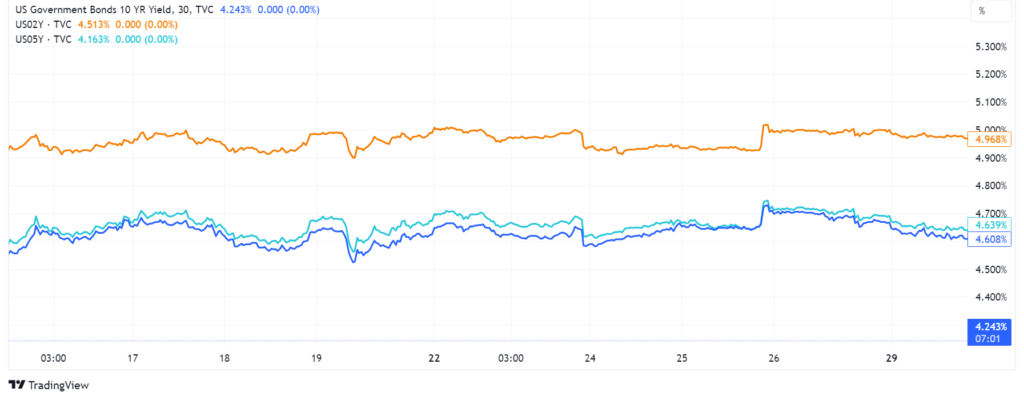
Task: Click the 19 date marker on time axis
Action: click(x=316, y=358)
